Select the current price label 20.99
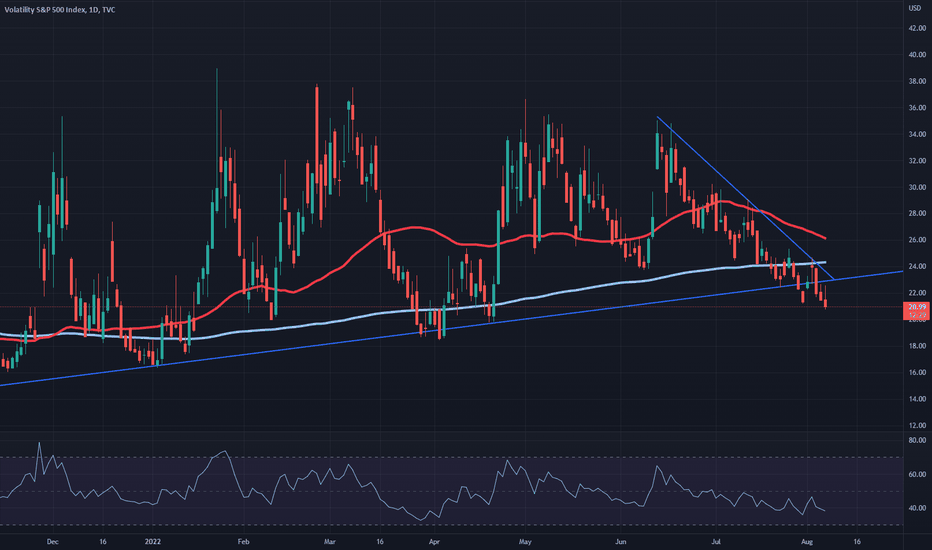 [x=917, y=307]
